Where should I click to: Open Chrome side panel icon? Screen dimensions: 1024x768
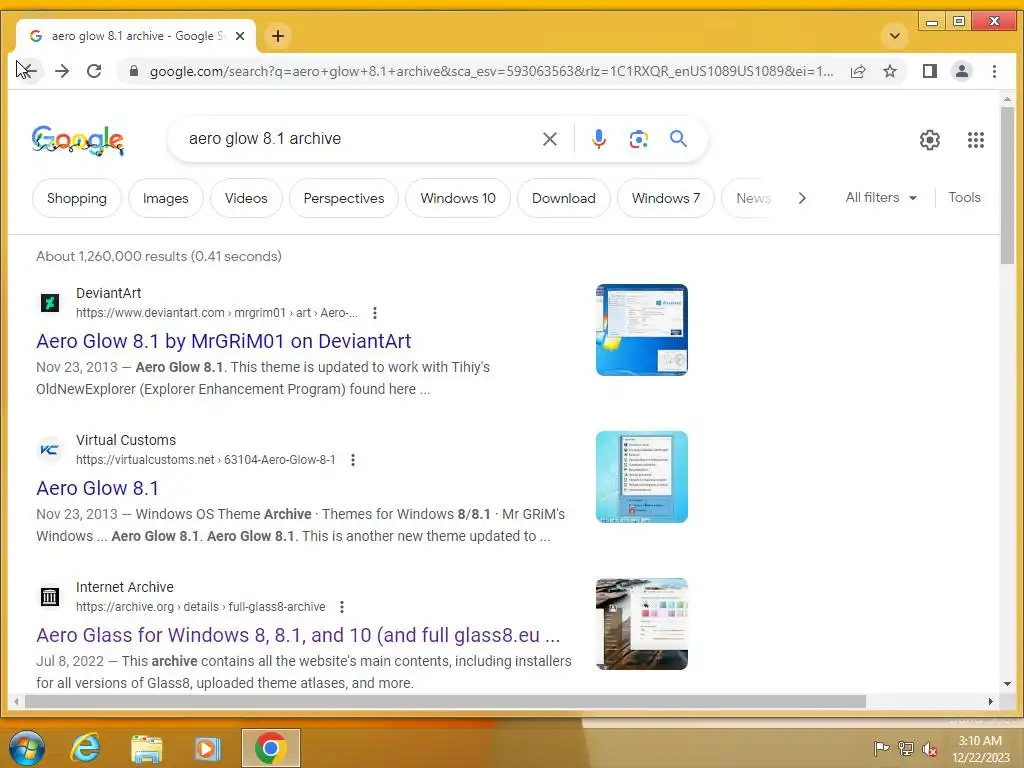(x=929, y=71)
